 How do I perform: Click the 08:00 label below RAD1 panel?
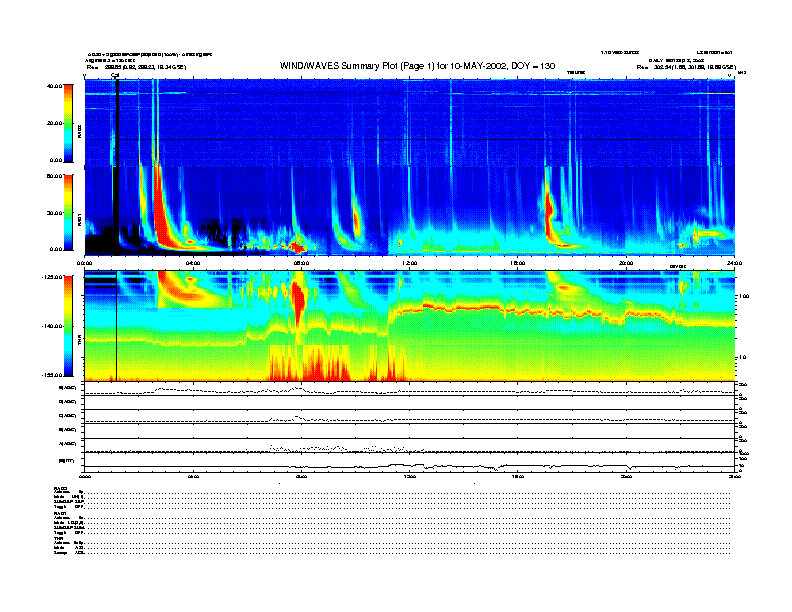pos(302,263)
